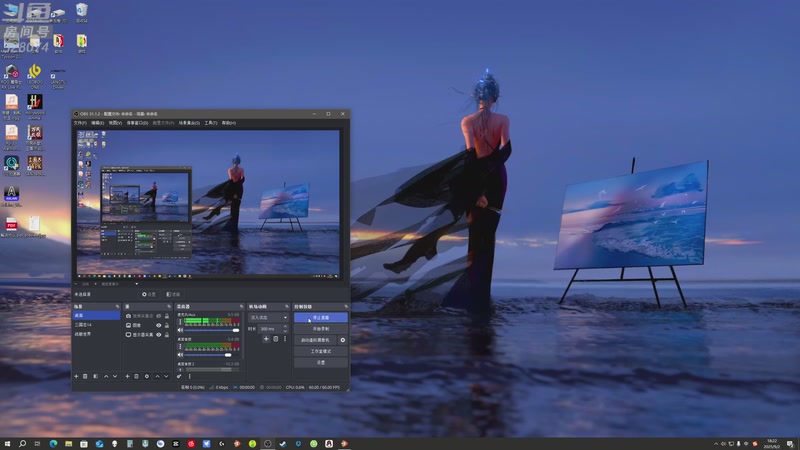Click the OBS preview canvas
The width and height of the screenshot is (800, 450).
(x=208, y=204)
